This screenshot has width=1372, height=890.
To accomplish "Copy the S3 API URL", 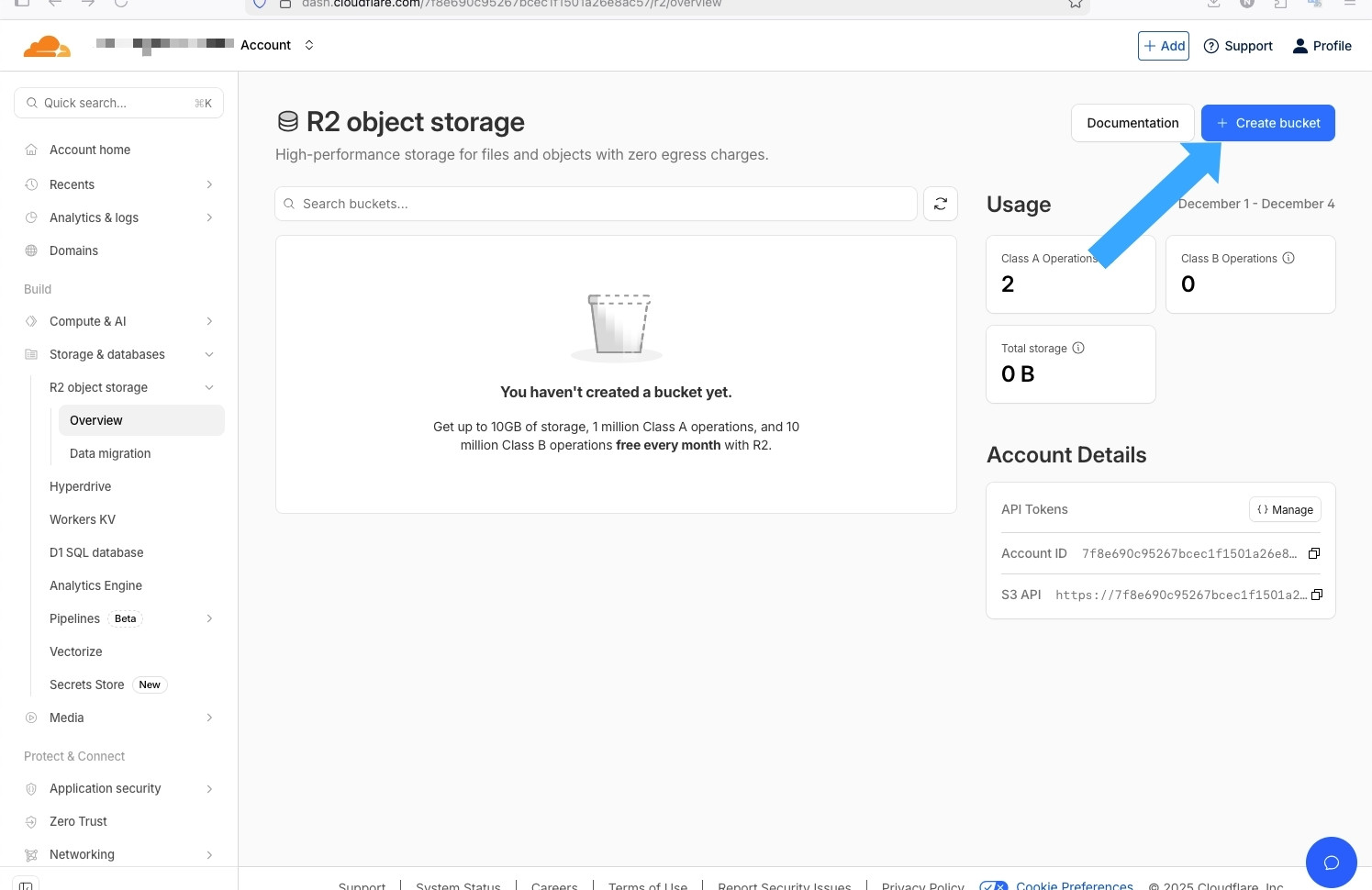I will [1317, 595].
